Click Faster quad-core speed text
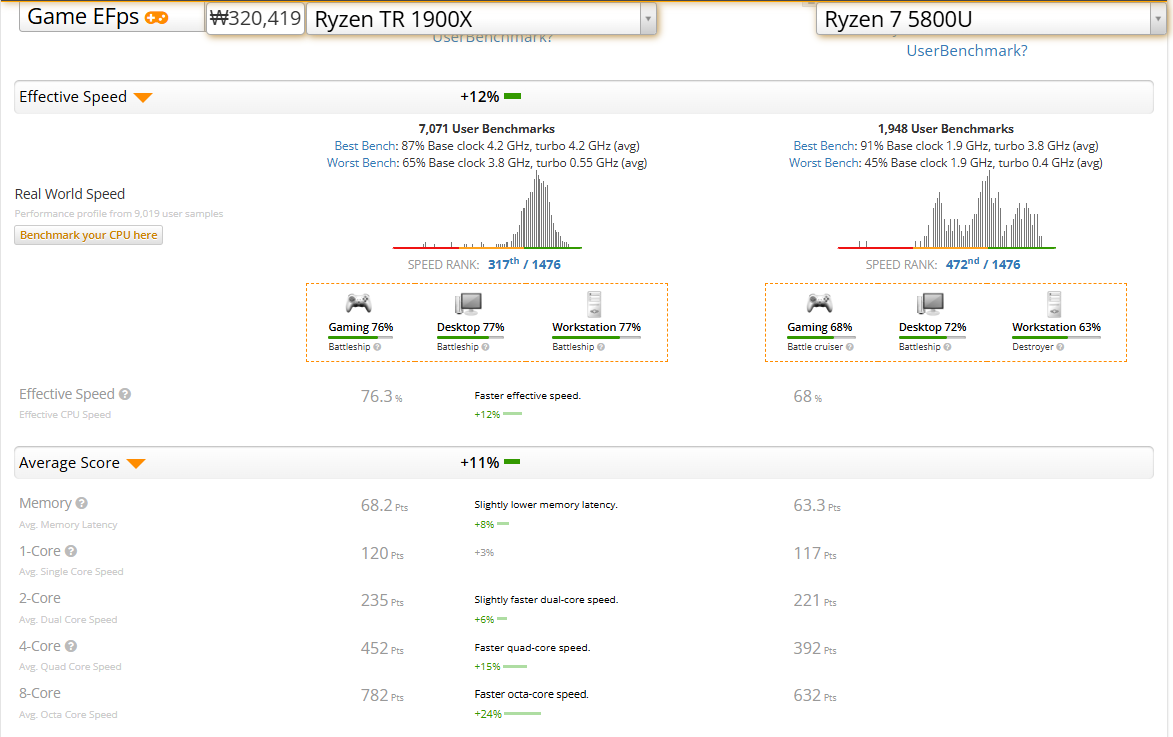1173x737 pixels. [x=532, y=648]
